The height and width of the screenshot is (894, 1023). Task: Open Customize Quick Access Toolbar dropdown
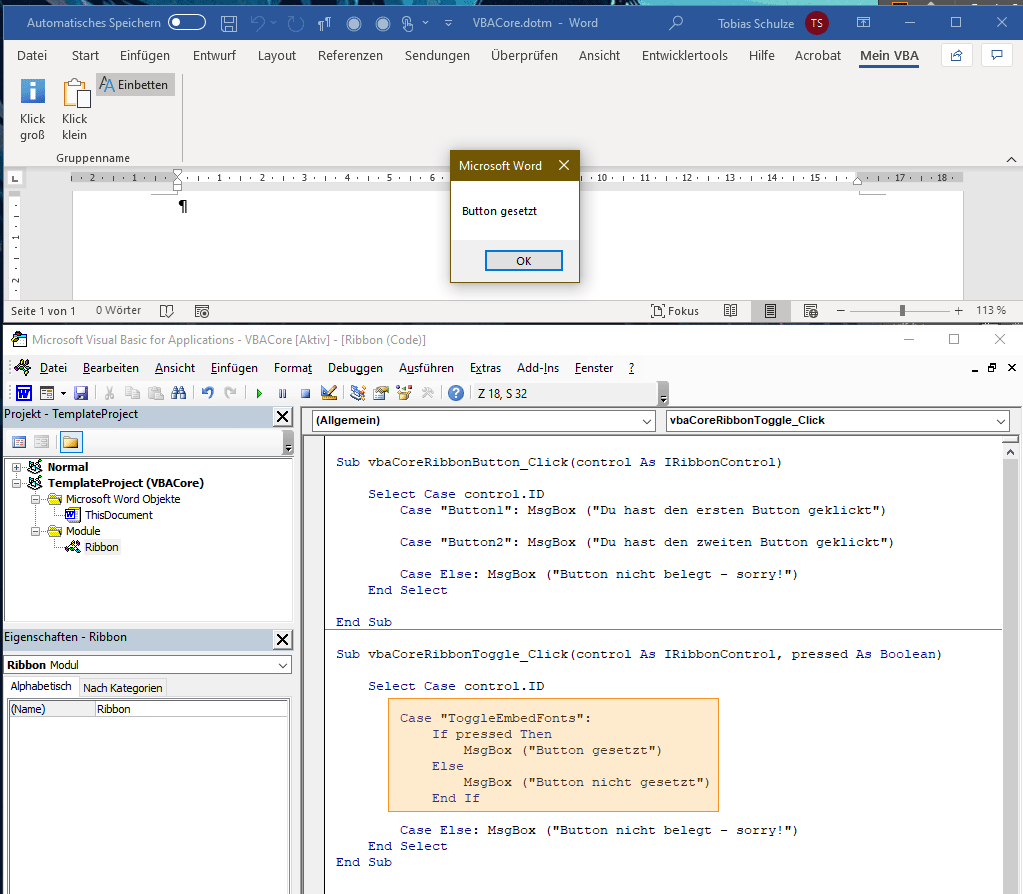click(x=448, y=23)
